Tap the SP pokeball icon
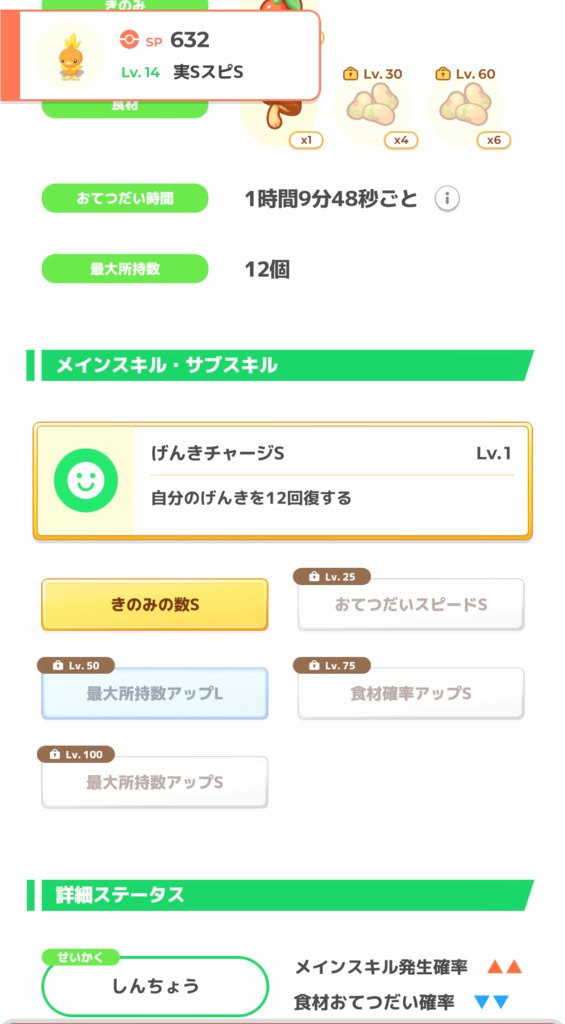The height and width of the screenshot is (1024, 565). (x=130, y=40)
